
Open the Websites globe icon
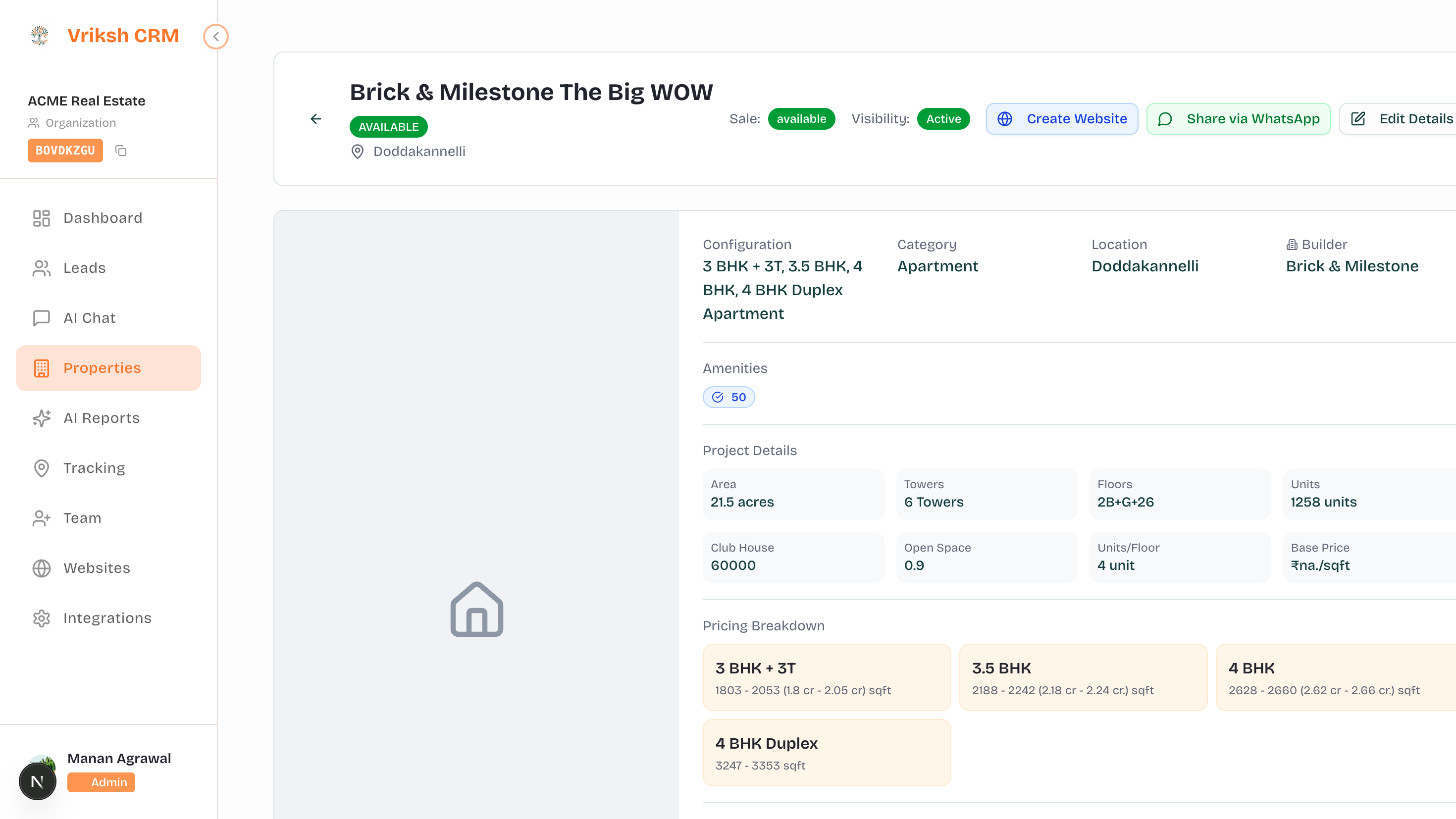[41, 568]
